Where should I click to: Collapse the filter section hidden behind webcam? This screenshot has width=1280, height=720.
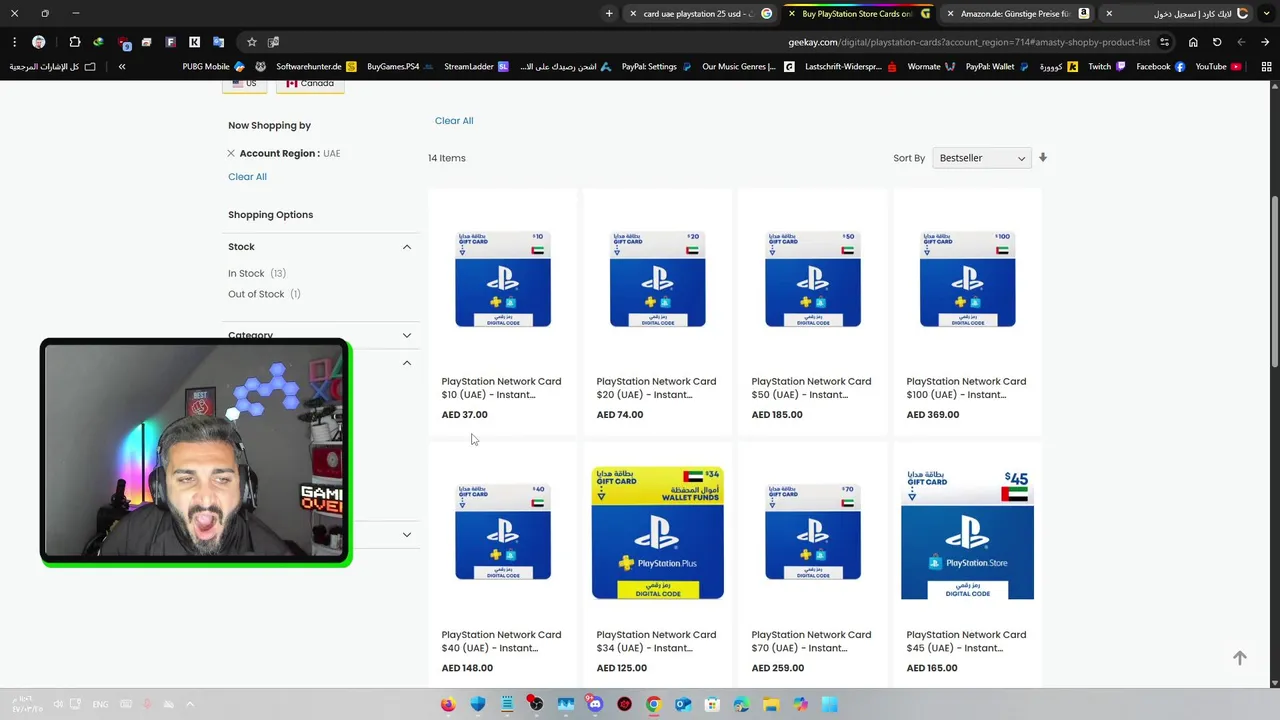(x=407, y=363)
